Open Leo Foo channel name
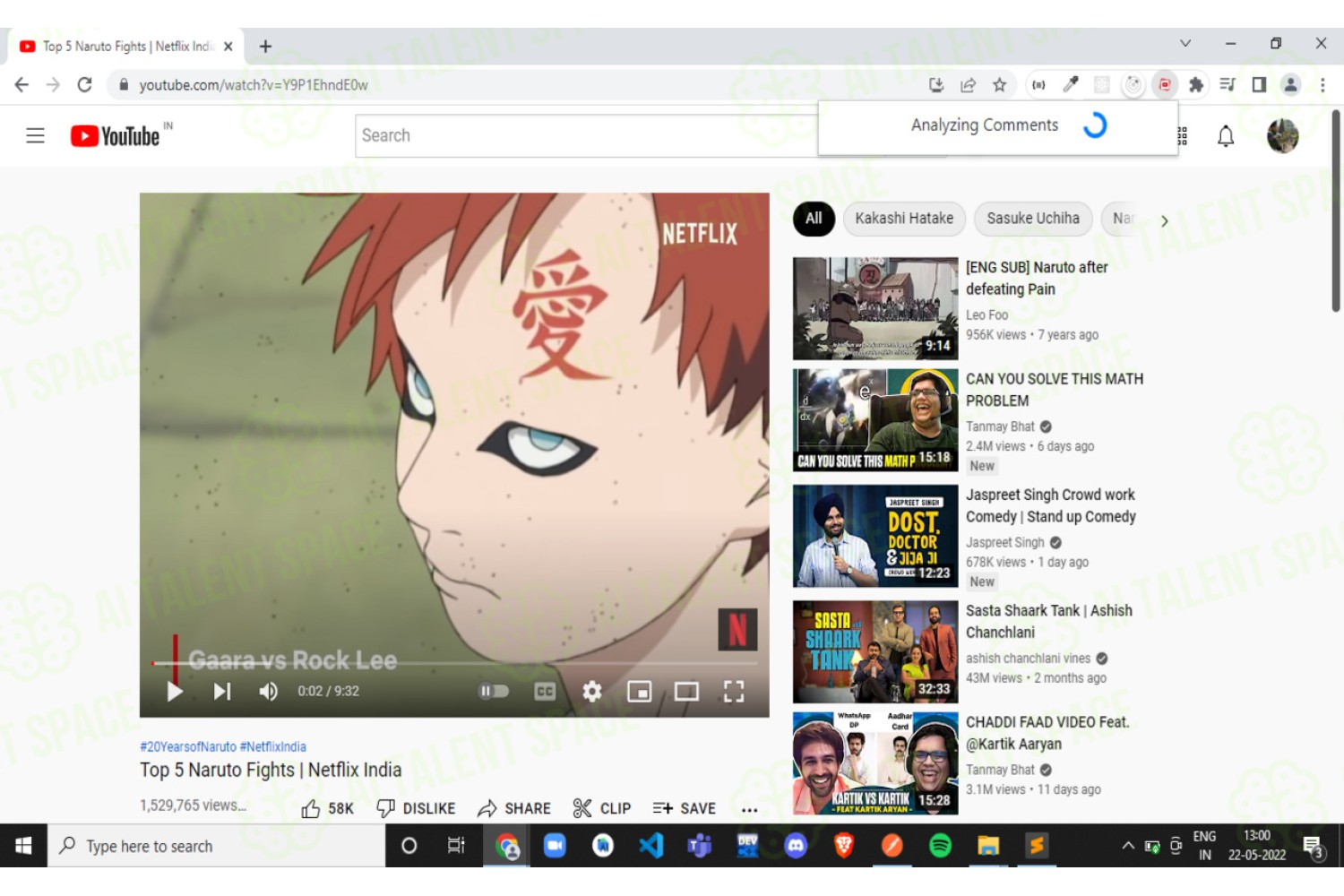The width and height of the screenshot is (1344, 896). [x=986, y=315]
